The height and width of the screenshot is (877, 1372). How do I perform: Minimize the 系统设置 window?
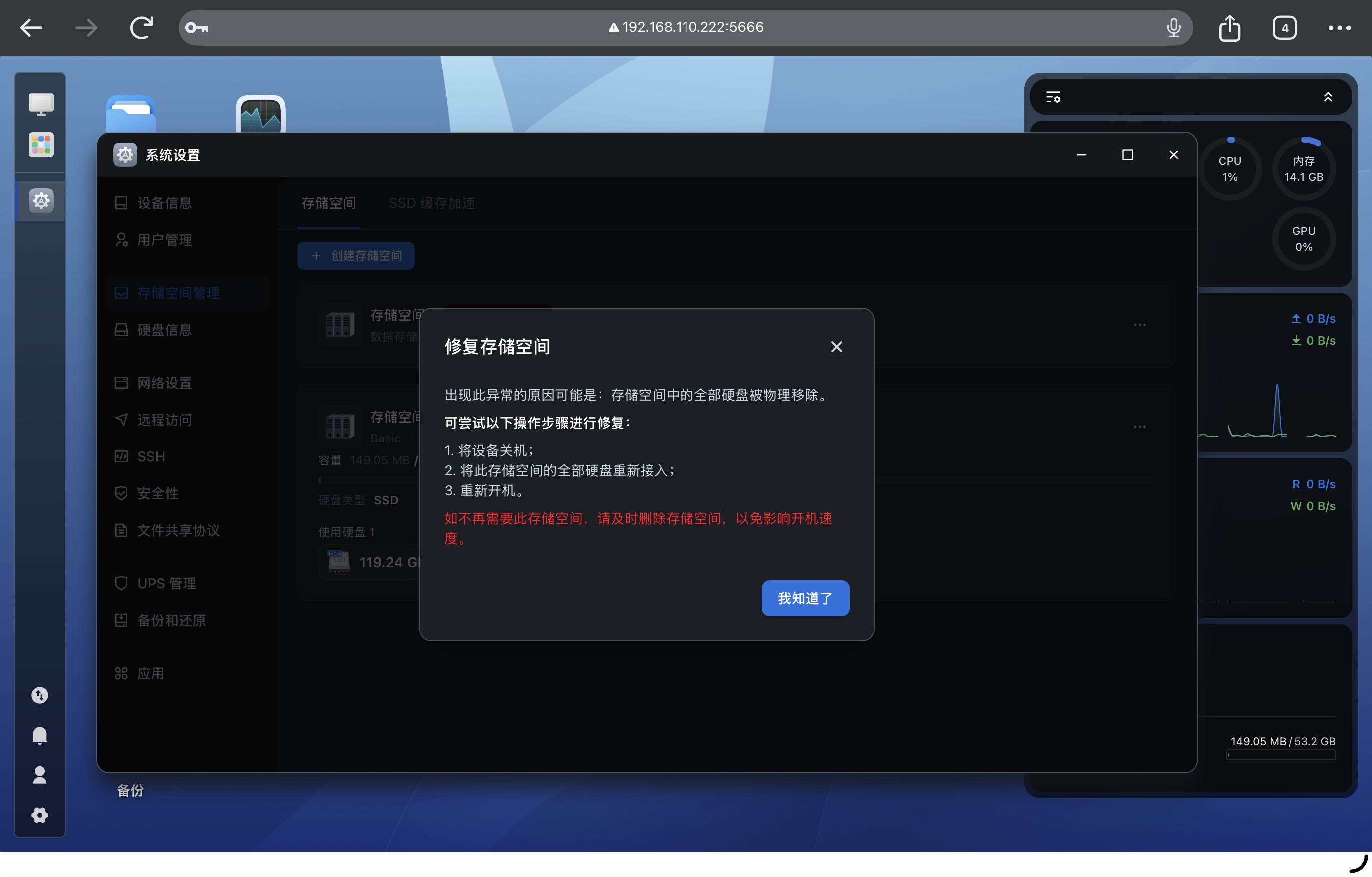[x=1081, y=155]
